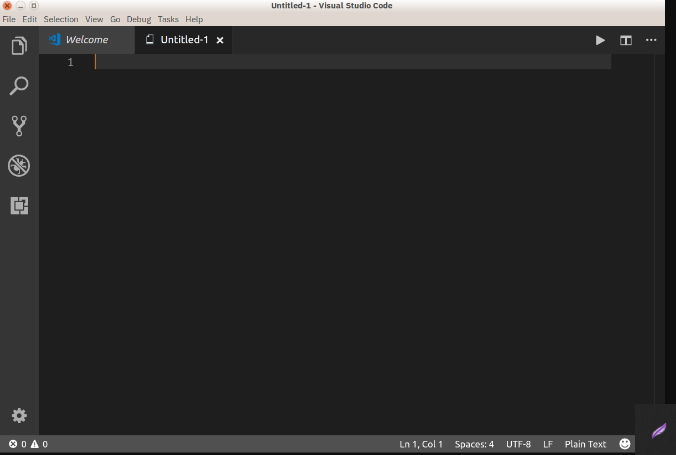The height and width of the screenshot is (455, 676).
Task: Click the errors count icon in status bar
Action: [13, 444]
